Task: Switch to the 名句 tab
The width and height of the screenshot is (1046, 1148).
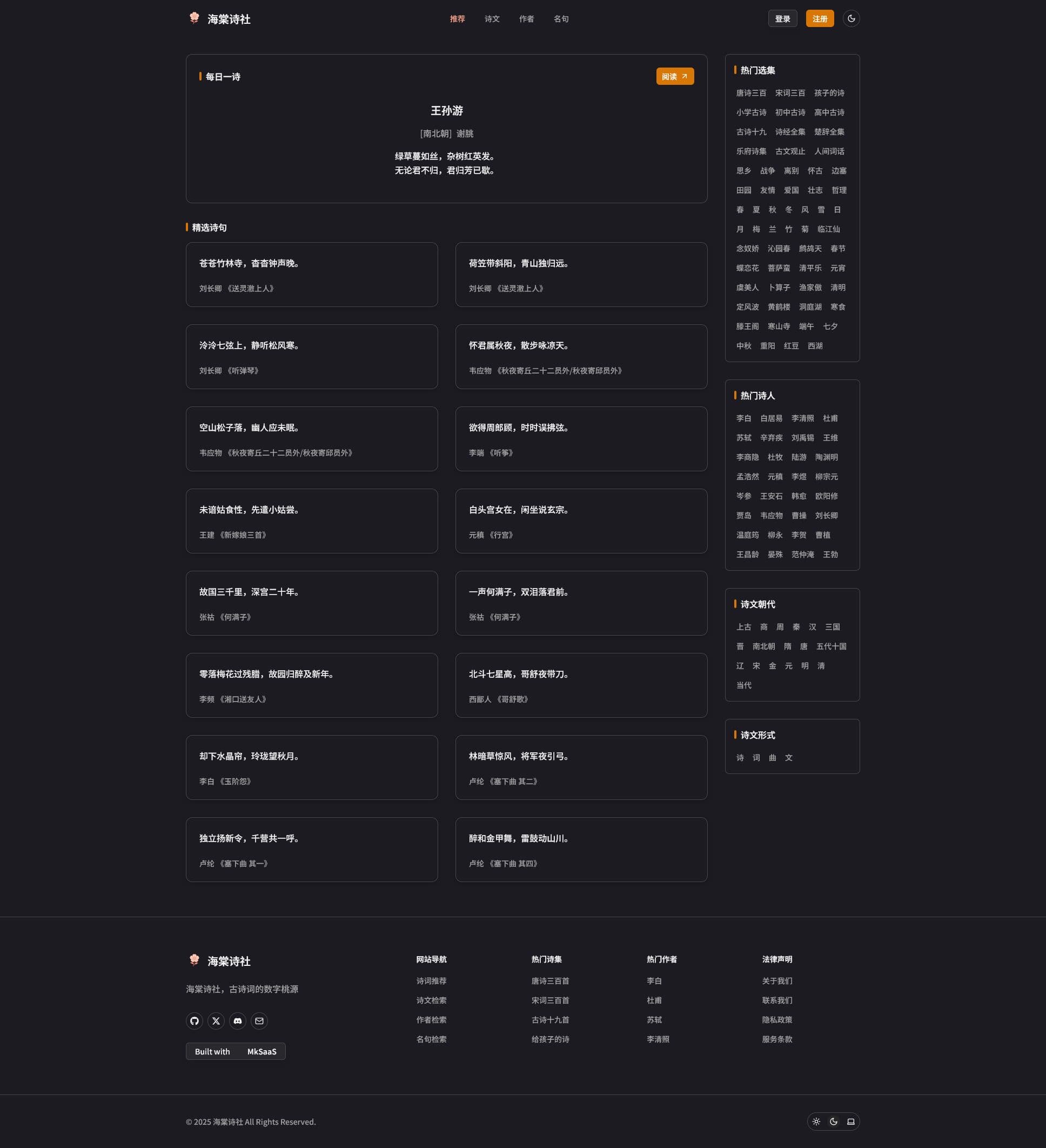Action: [561, 19]
